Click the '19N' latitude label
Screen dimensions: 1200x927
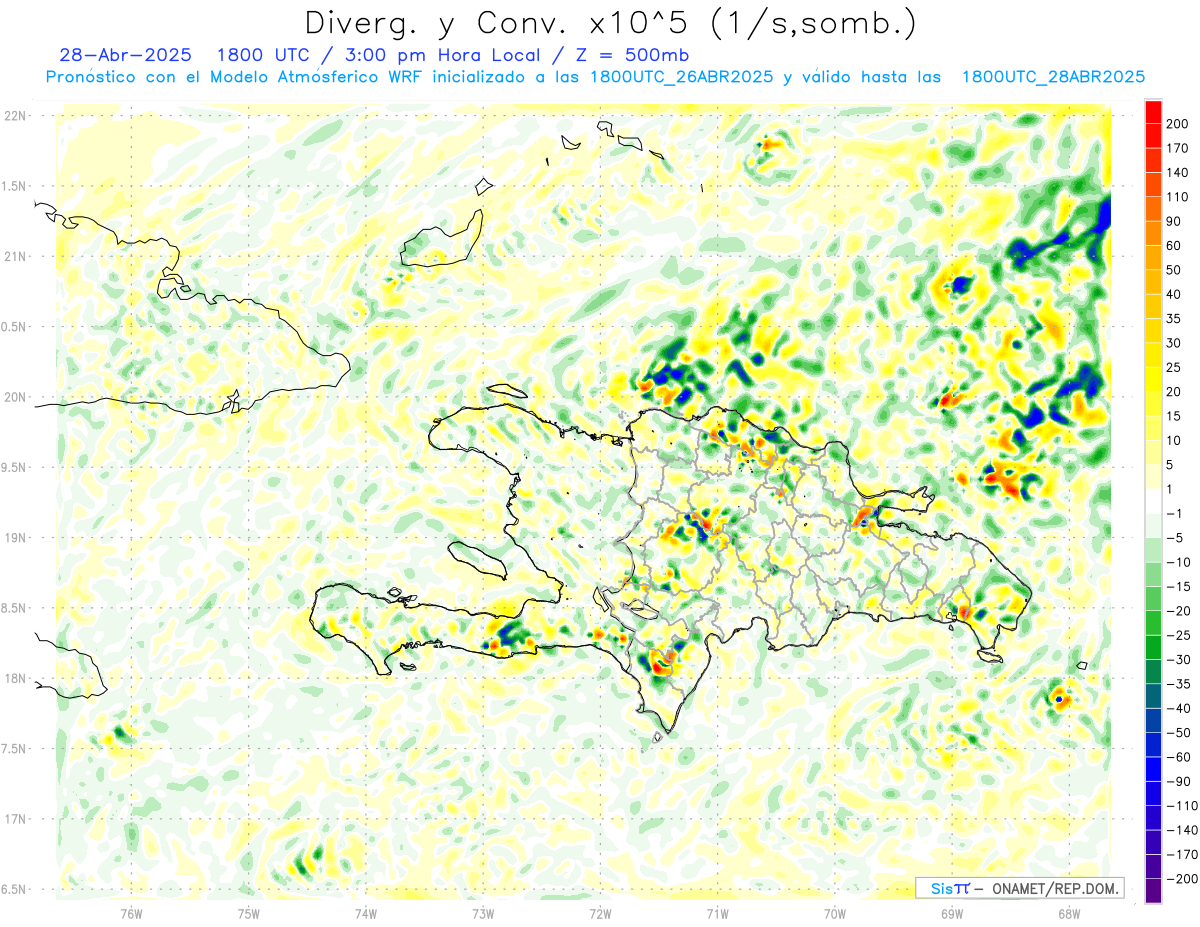[x=15, y=538]
